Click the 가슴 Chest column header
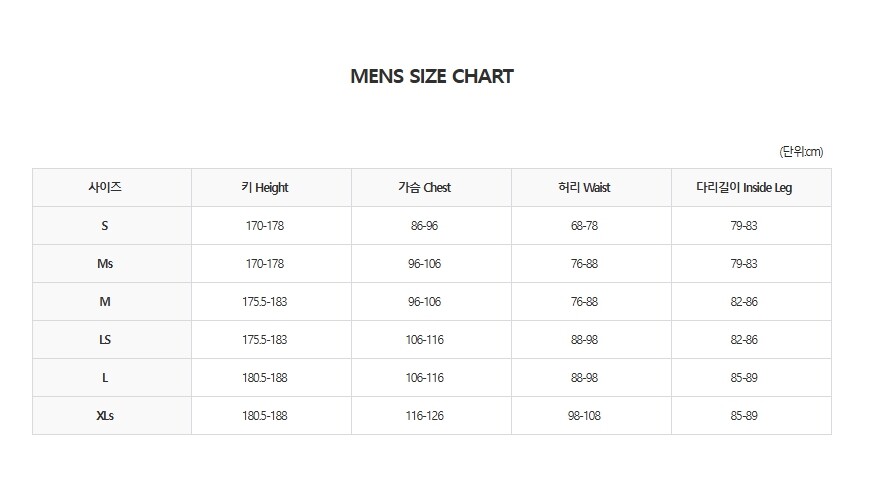The height and width of the screenshot is (488, 870). (424, 187)
